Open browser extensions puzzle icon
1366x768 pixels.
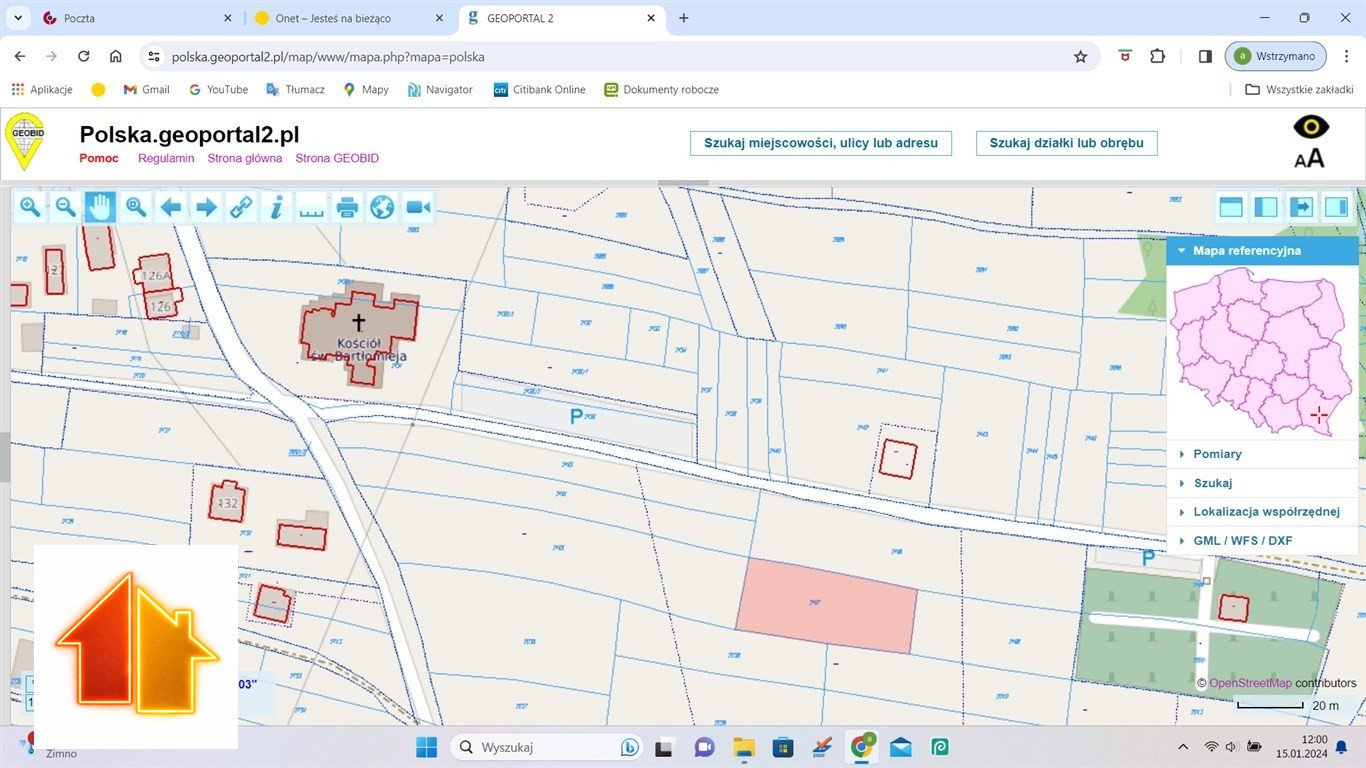point(1157,57)
